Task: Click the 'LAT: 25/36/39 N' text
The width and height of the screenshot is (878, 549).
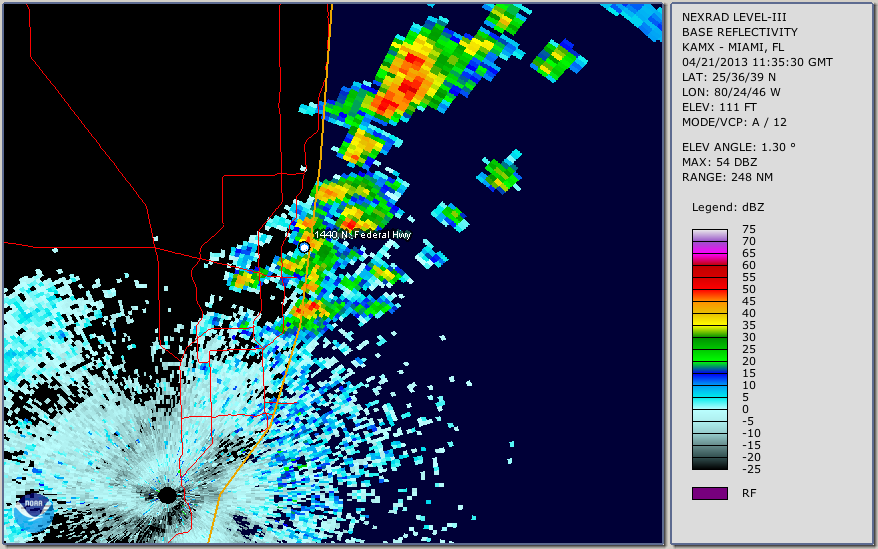Action: click(x=728, y=77)
